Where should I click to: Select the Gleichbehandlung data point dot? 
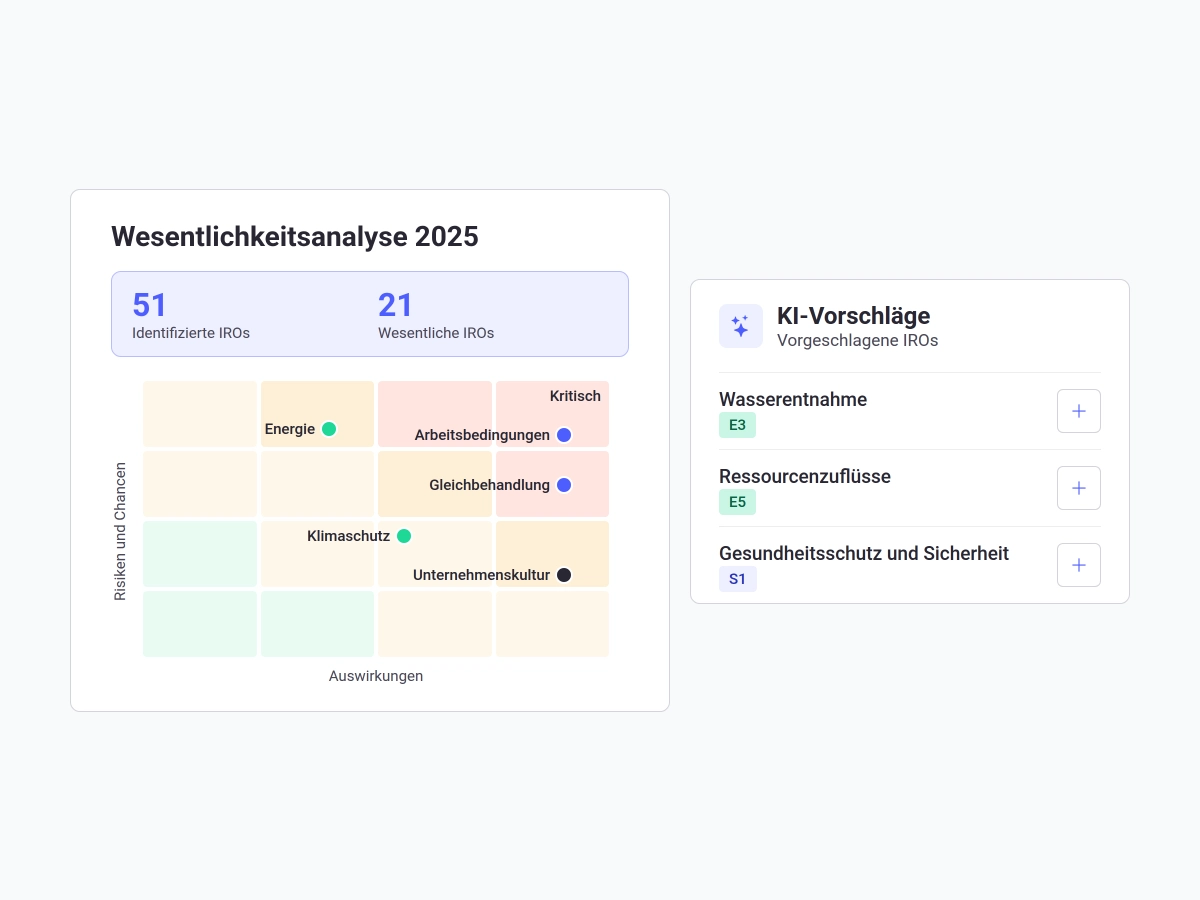click(x=564, y=485)
